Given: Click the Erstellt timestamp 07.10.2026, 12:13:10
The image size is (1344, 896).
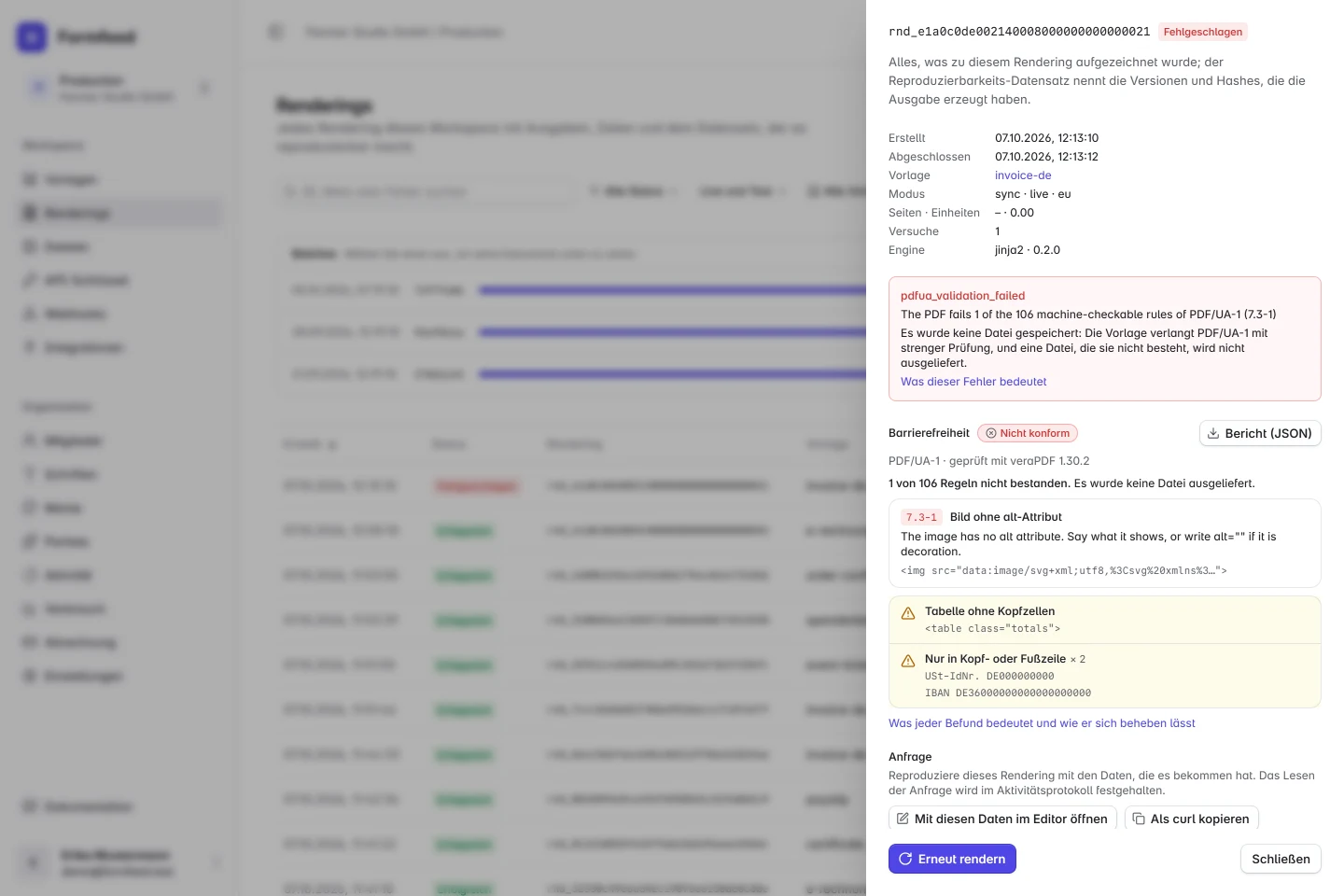Looking at the screenshot, I should pyautogui.click(x=1046, y=138).
